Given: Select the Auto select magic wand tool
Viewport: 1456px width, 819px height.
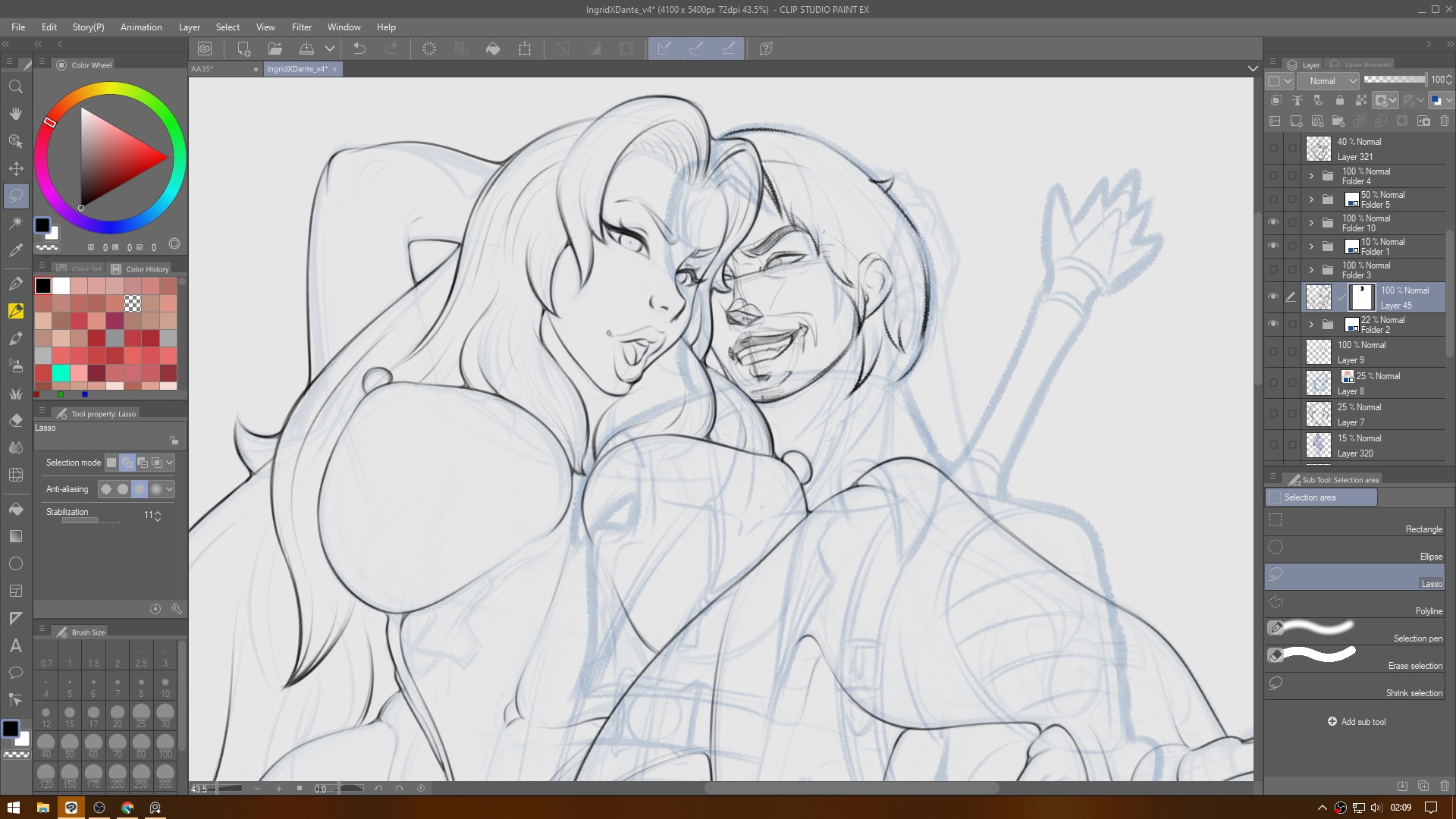Looking at the screenshot, I should tap(15, 223).
